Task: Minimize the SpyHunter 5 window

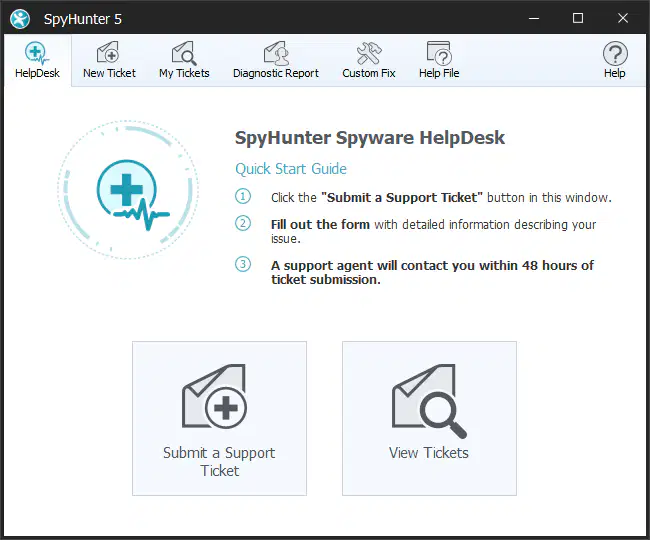Action: click(534, 18)
